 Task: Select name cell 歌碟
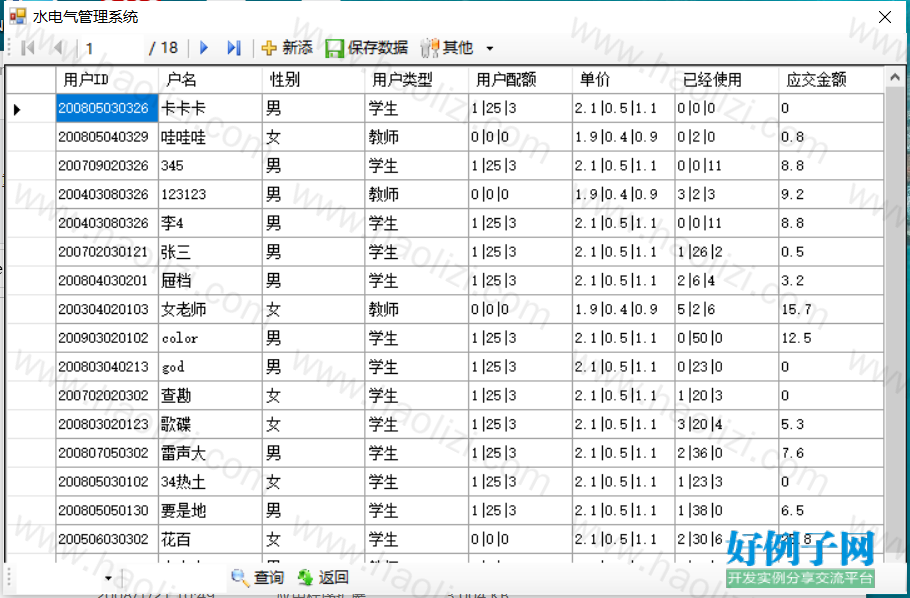point(210,424)
